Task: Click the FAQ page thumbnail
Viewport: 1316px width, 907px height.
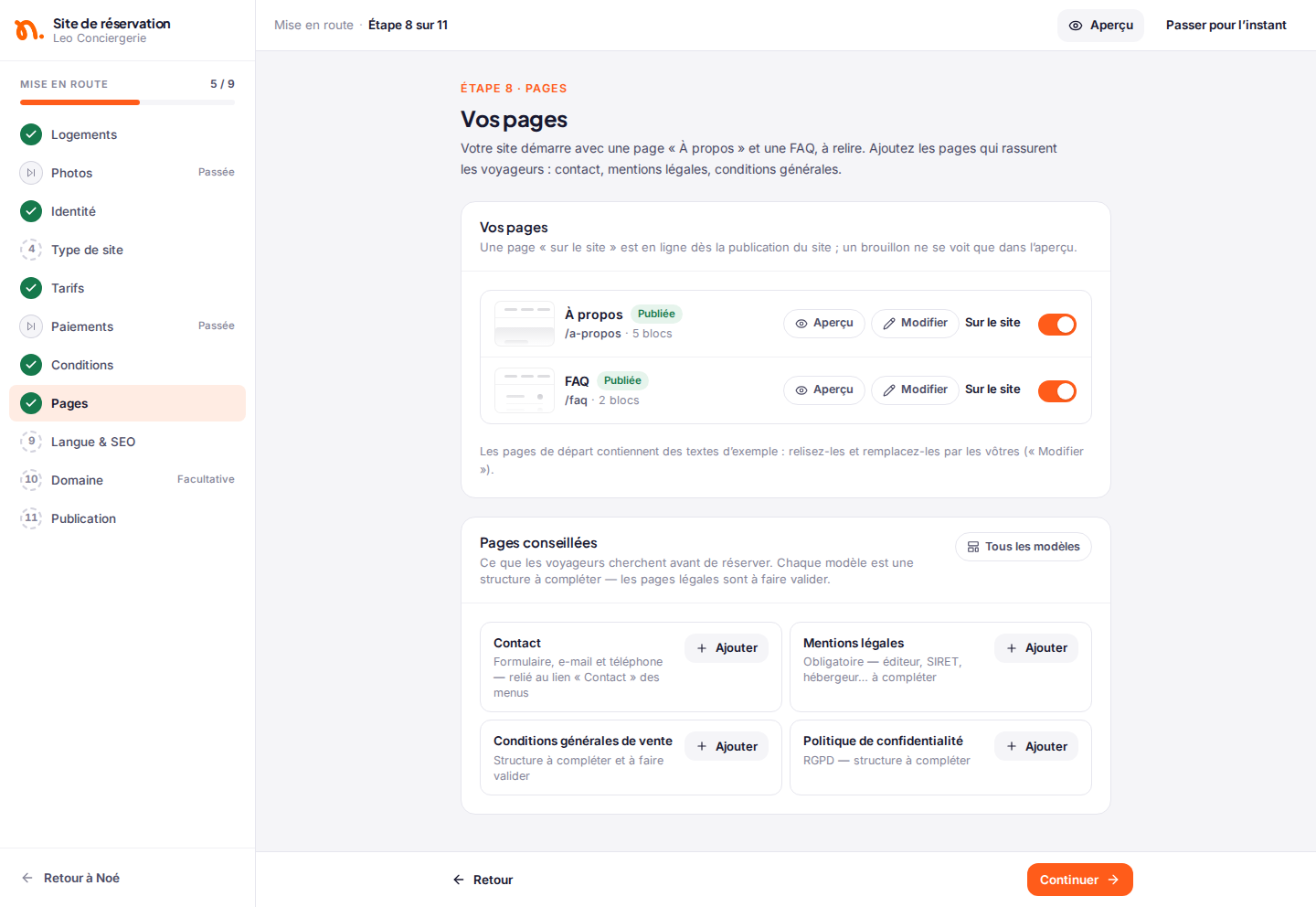Action: [x=525, y=390]
